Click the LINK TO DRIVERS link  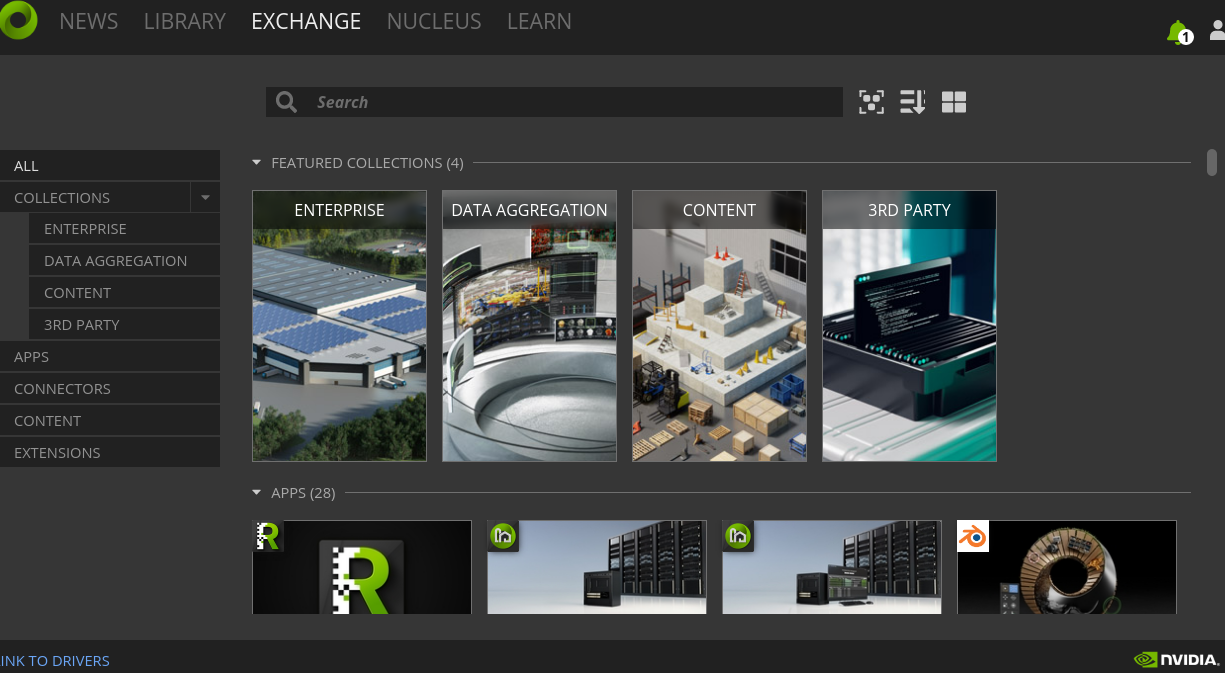pyautogui.click(x=55, y=661)
